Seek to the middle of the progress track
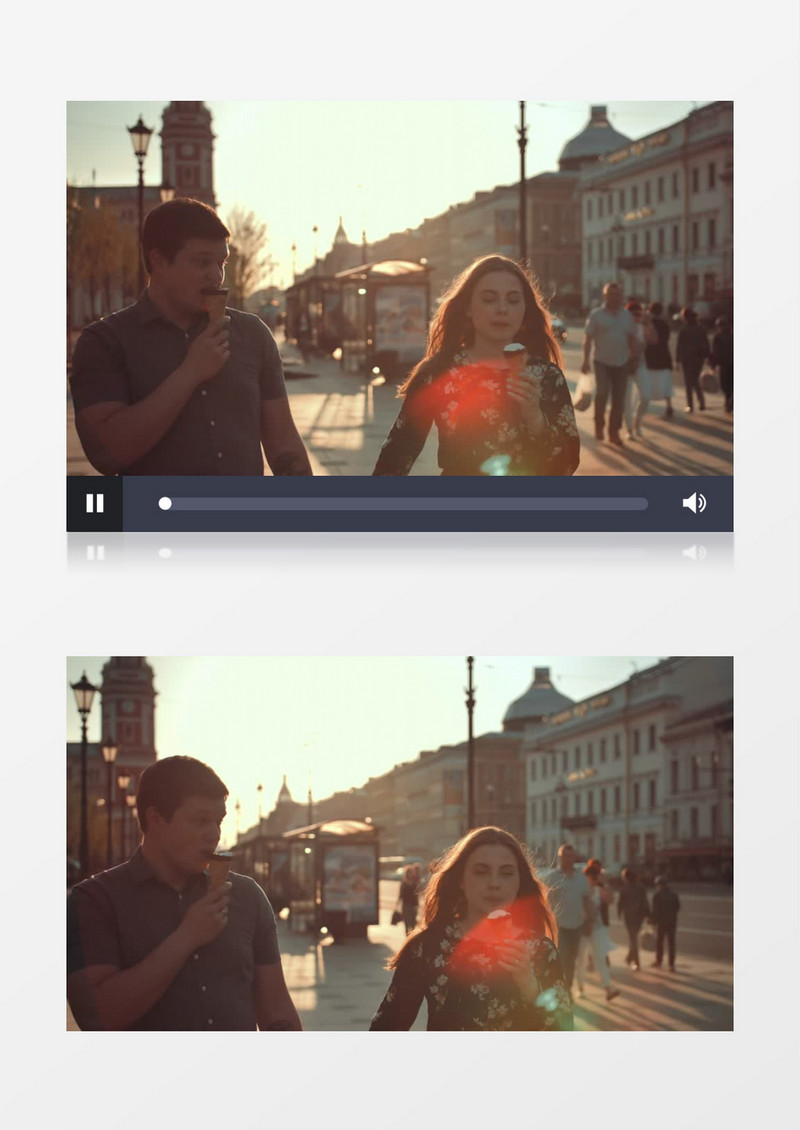 pos(406,504)
